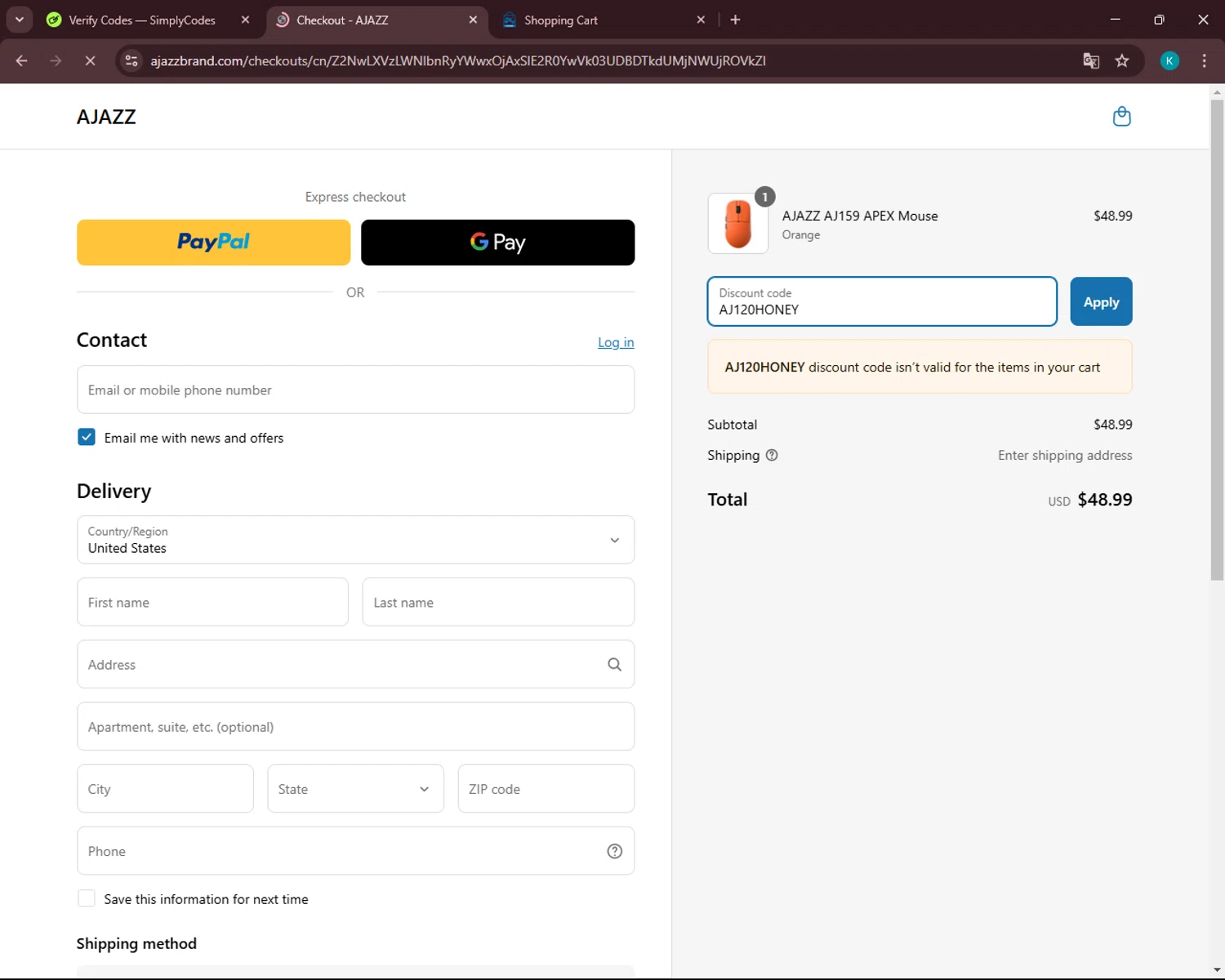Open the Chrome three-dot menu
The width and height of the screenshot is (1225, 980).
click(1204, 60)
